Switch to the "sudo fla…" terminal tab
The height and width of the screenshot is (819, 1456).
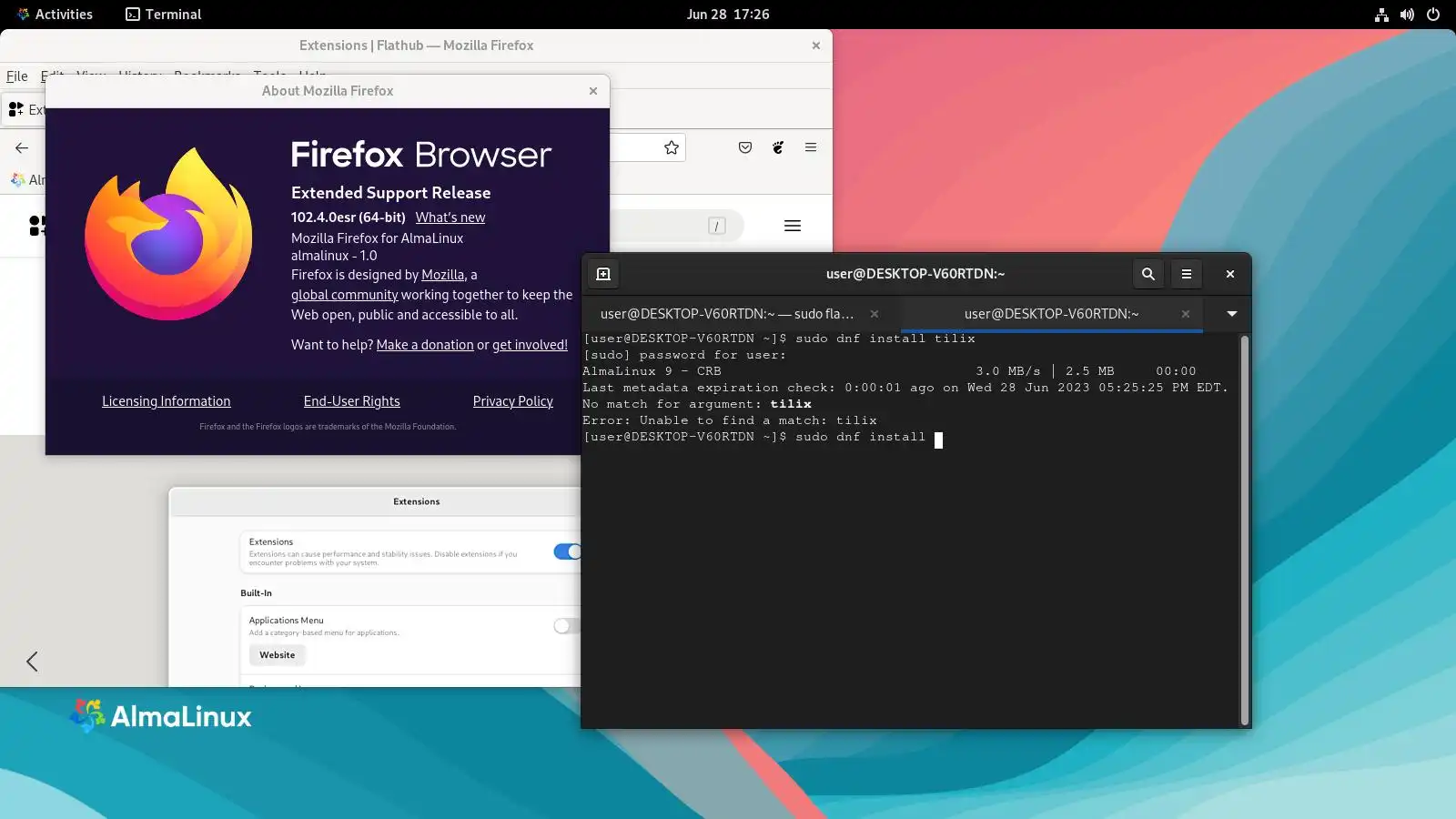[727, 314]
